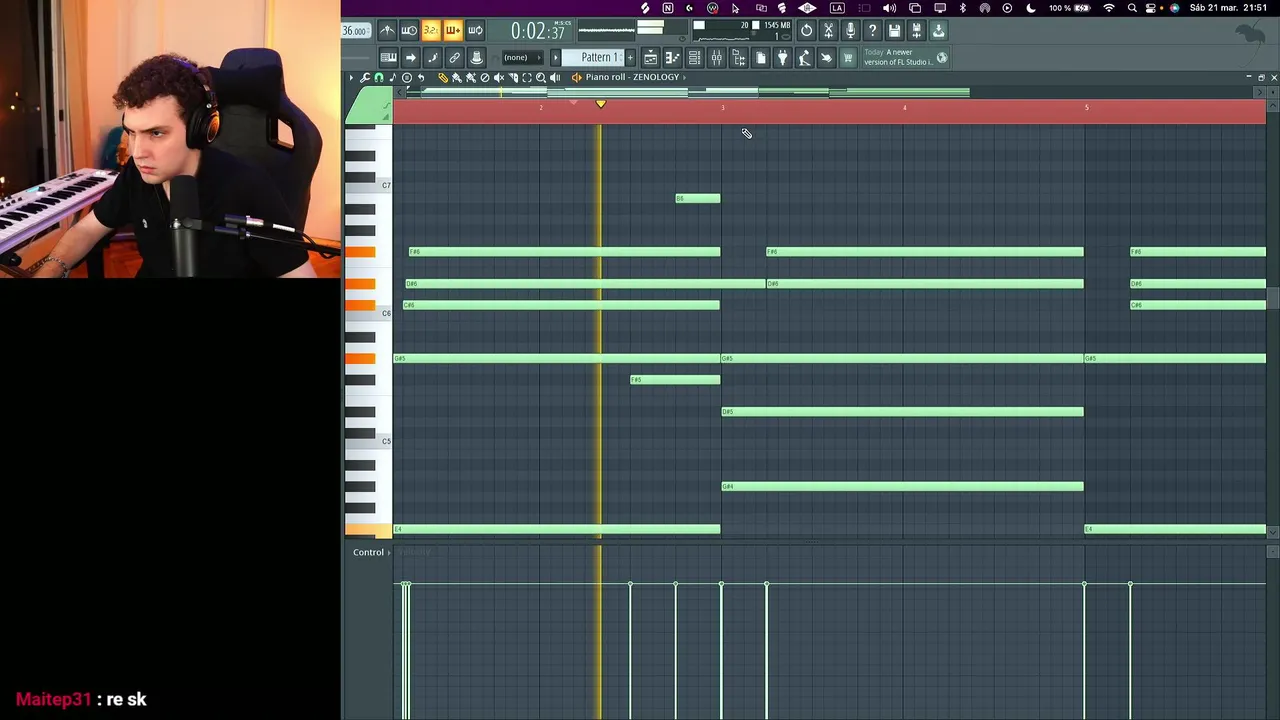Open the Piano roll window icon
Viewport: 1280px width, 720px height.
click(x=672, y=58)
